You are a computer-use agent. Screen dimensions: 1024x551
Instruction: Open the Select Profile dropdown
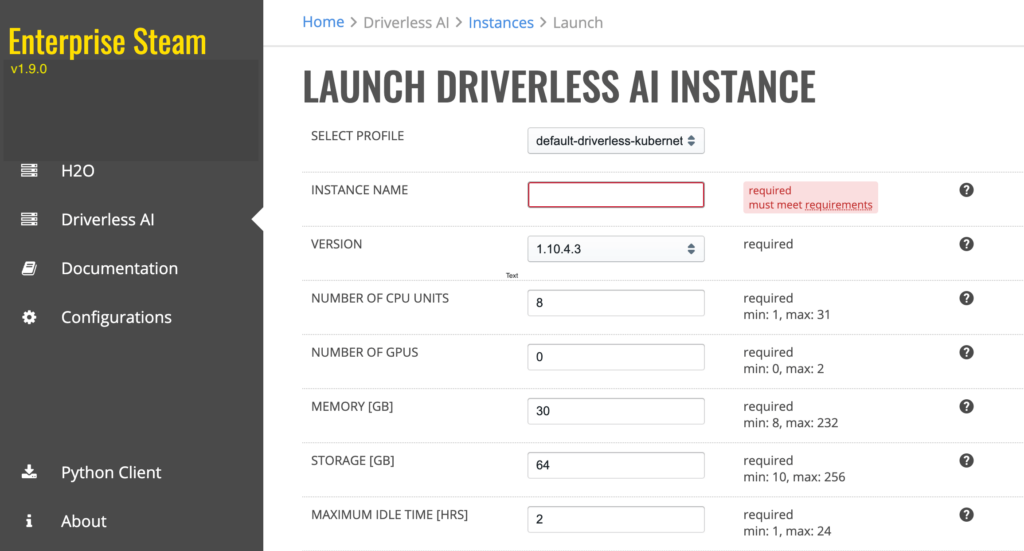pos(616,140)
